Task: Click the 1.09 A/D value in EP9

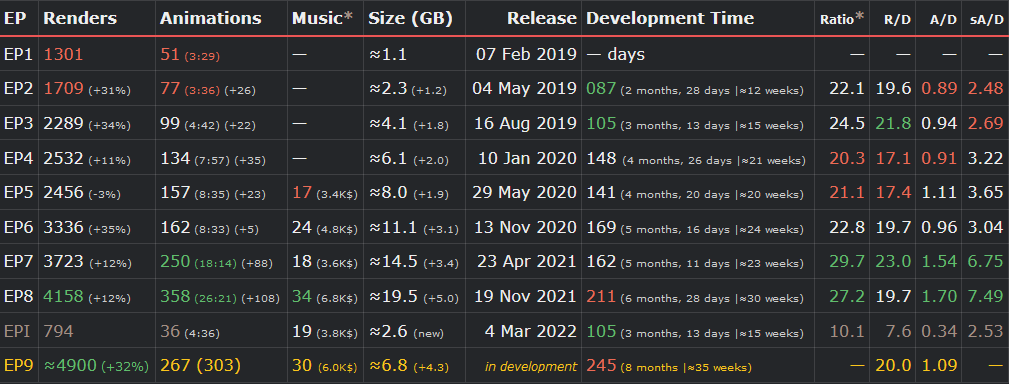Action: point(940,366)
